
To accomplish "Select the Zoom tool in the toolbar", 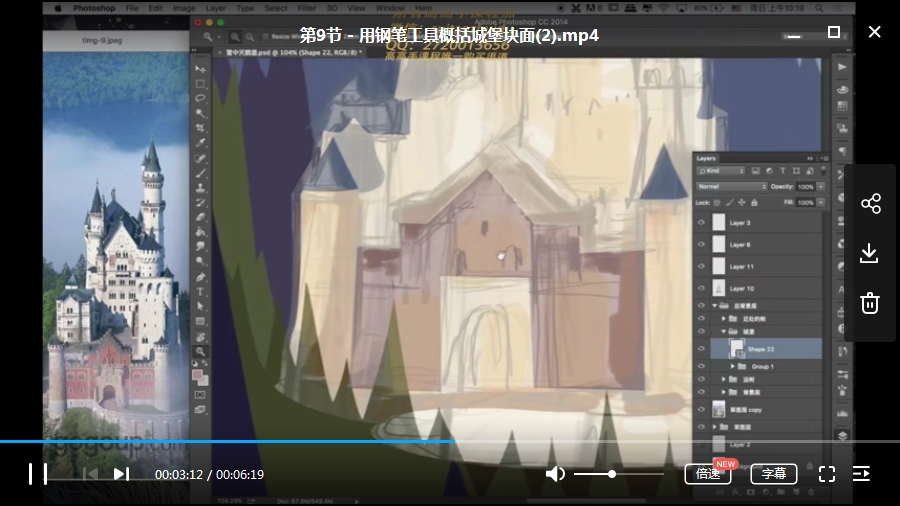I will tap(200, 352).
